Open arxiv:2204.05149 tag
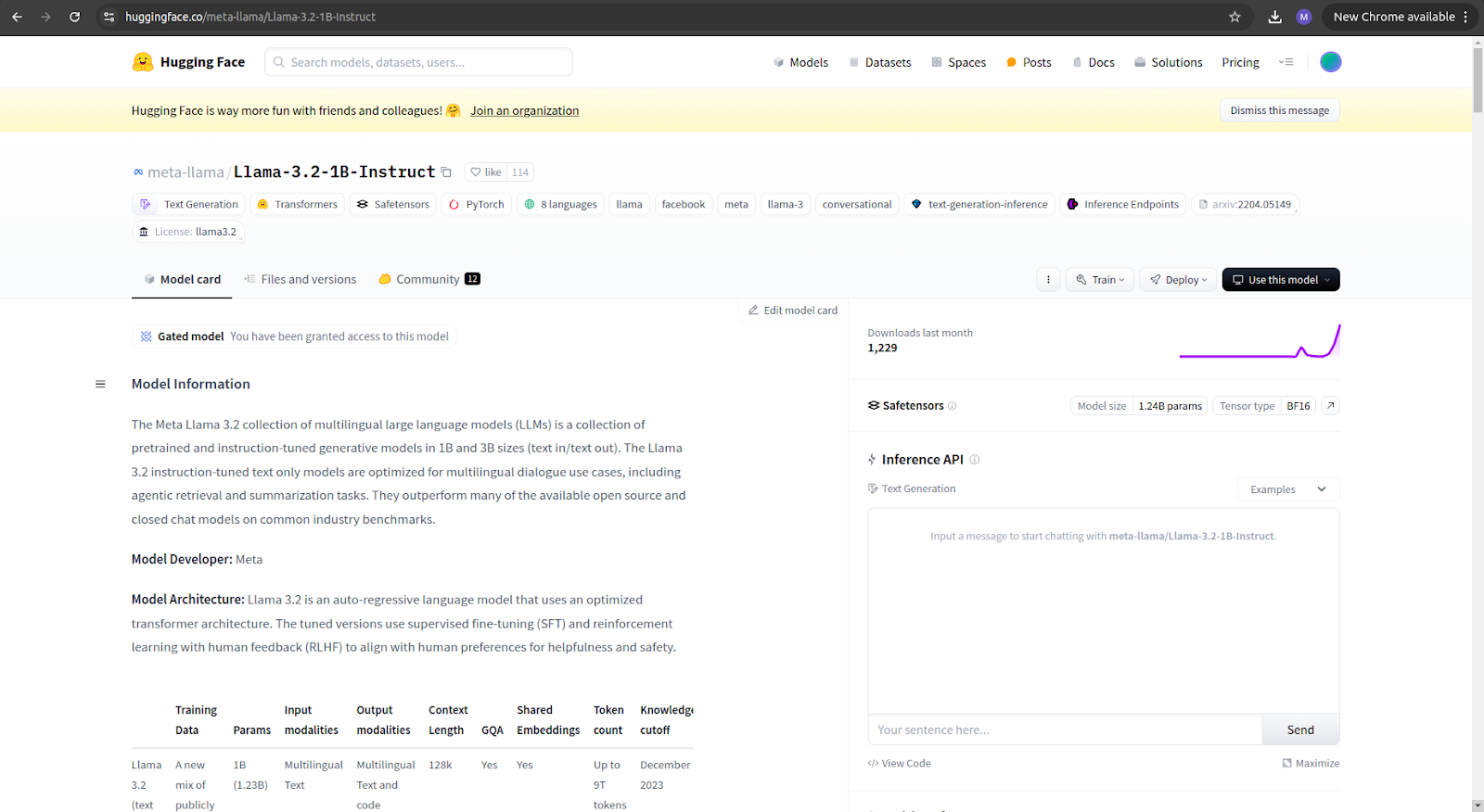This screenshot has height=812, width=1484. [1245, 204]
